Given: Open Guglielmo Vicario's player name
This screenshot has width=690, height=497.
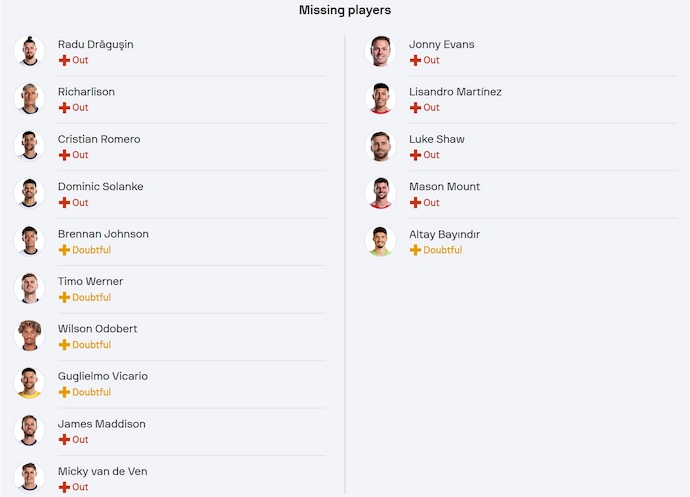Looking at the screenshot, I should click(103, 376).
